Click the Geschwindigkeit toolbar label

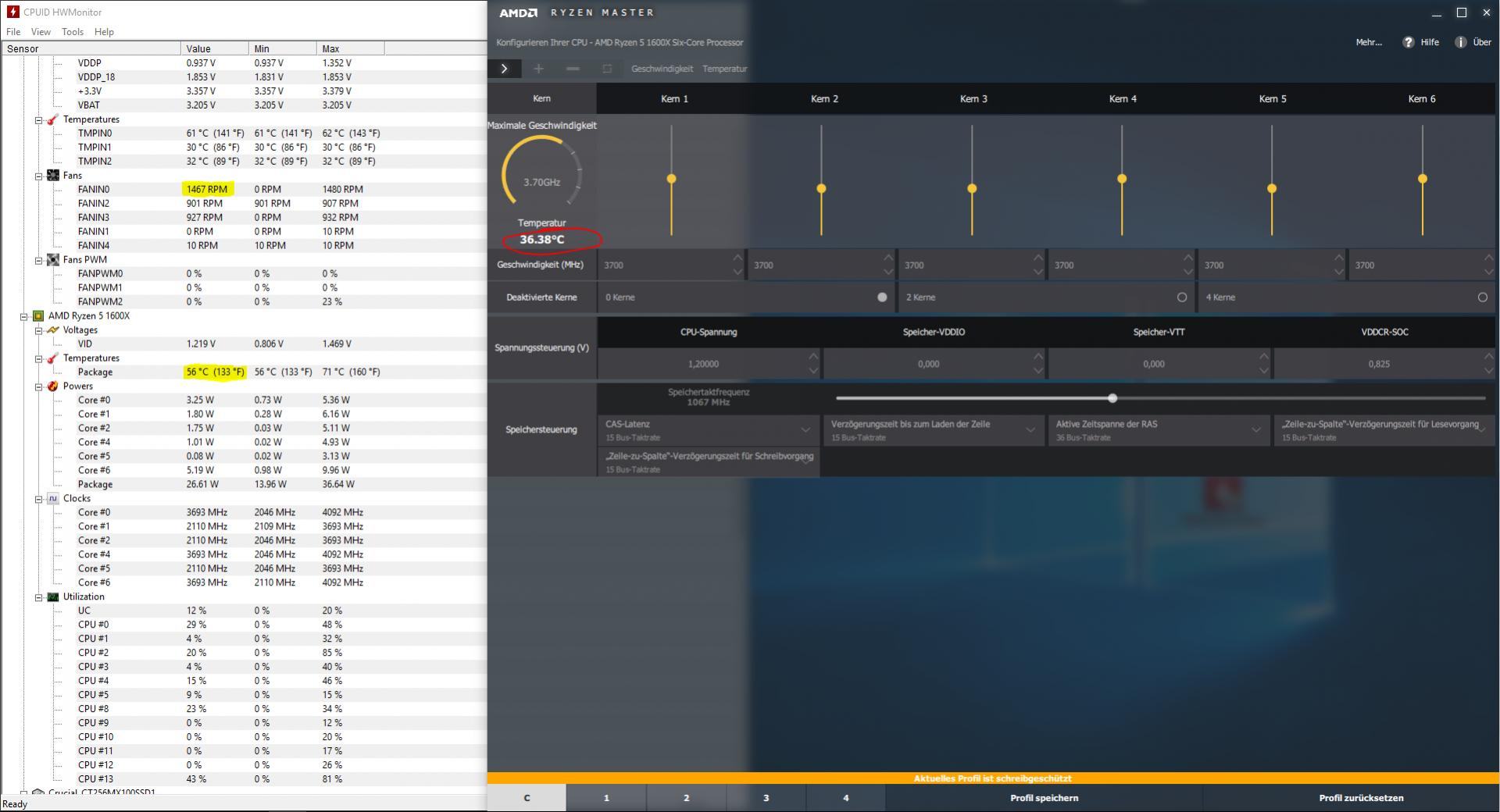click(x=662, y=69)
